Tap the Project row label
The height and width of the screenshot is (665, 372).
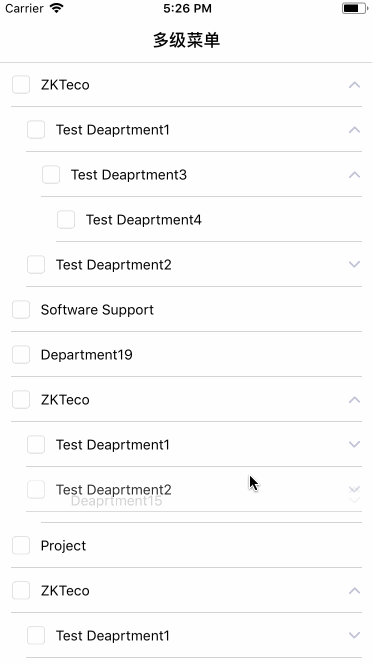pyautogui.click(x=63, y=545)
